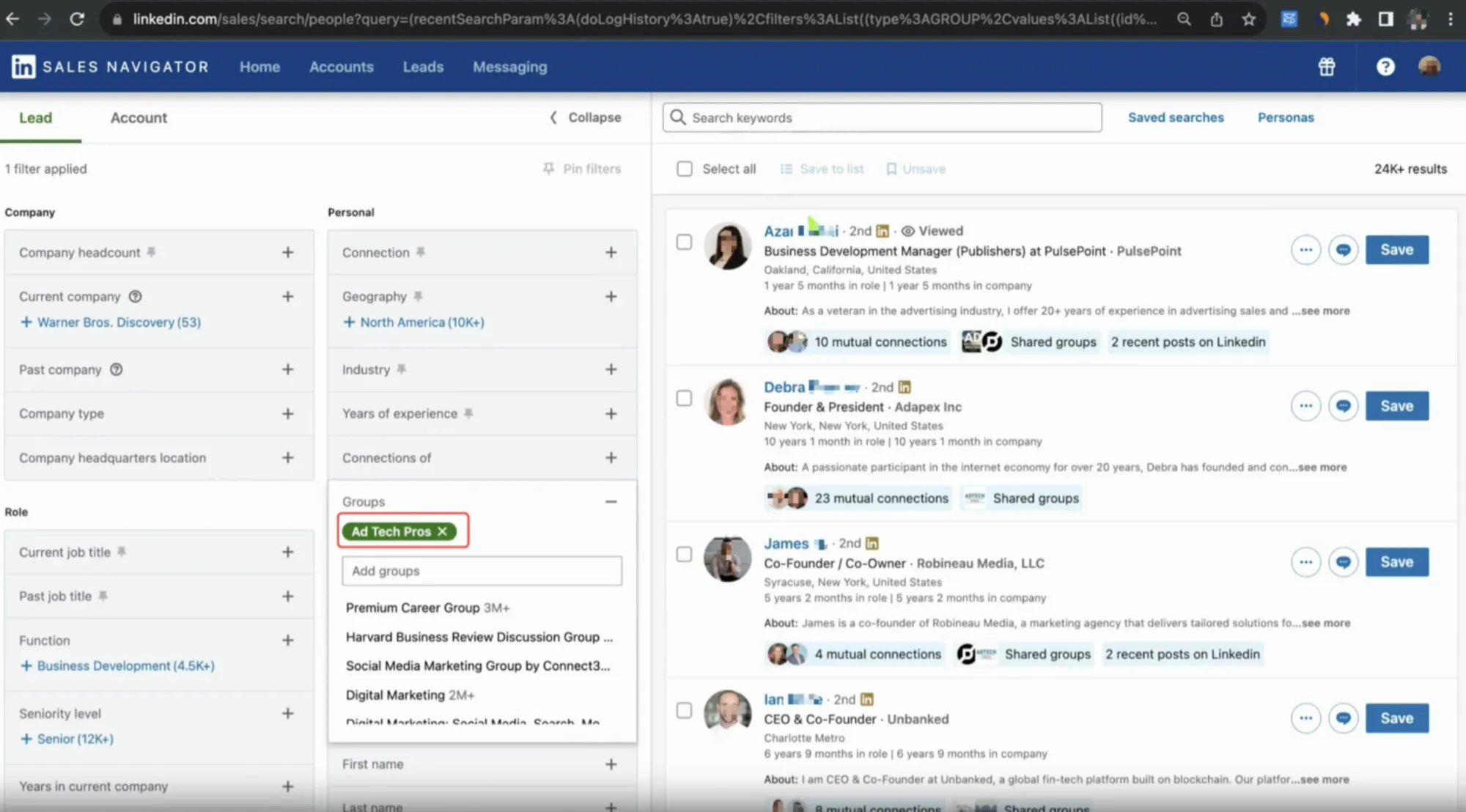Open the profile avatar menu in header

click(x=1429, y=67)
